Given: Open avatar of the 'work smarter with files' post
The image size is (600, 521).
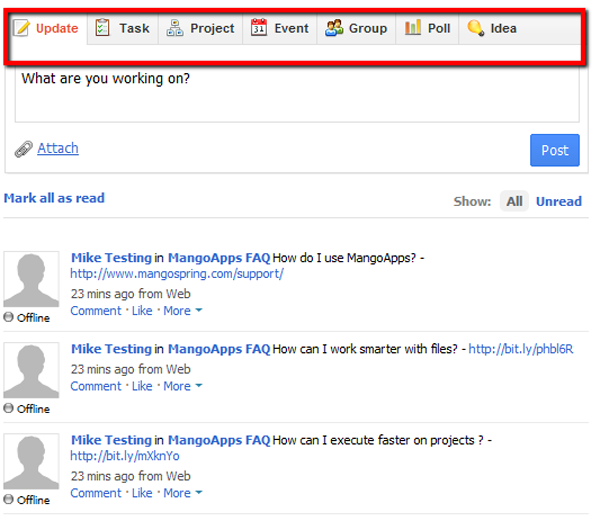Looking at the screenshot, I should pos(31,370).
